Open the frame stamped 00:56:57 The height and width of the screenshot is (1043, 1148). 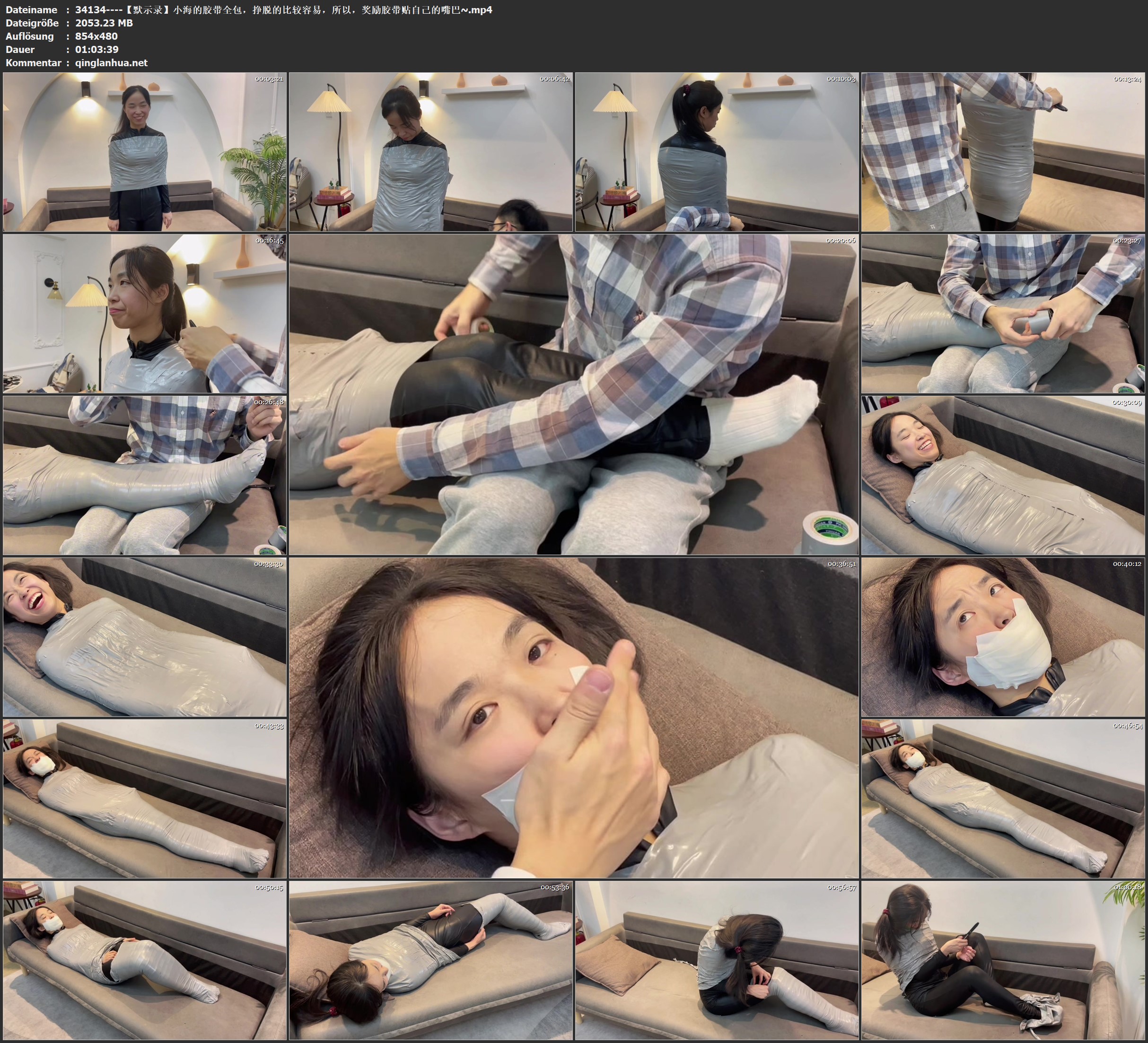coord(716,960)
